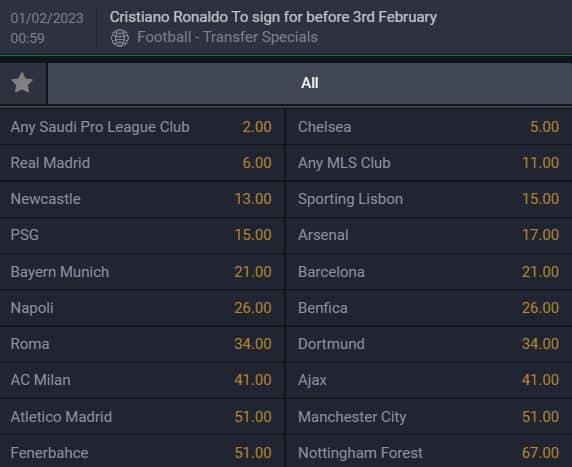
Task: Bet on Any Saudi Pro League Club at 2.00
Action: tap(142, 127)
